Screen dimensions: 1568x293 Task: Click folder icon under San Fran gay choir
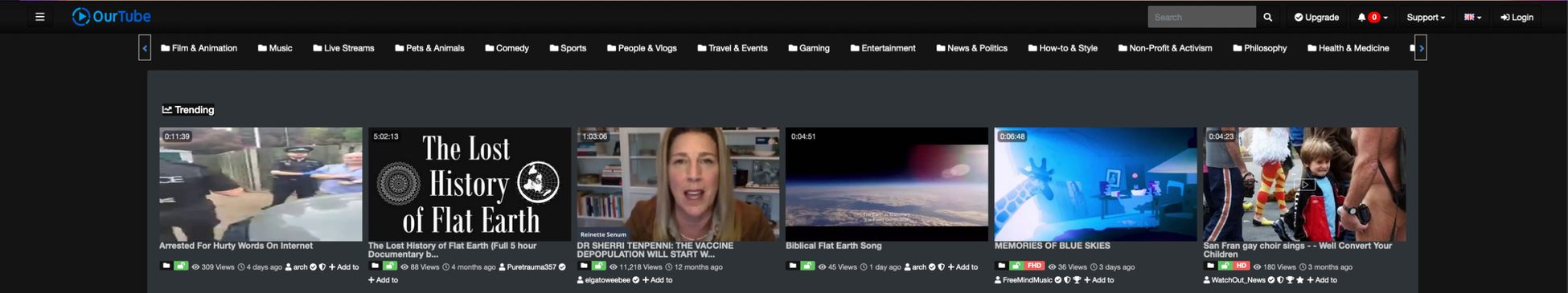point(1210,266)
